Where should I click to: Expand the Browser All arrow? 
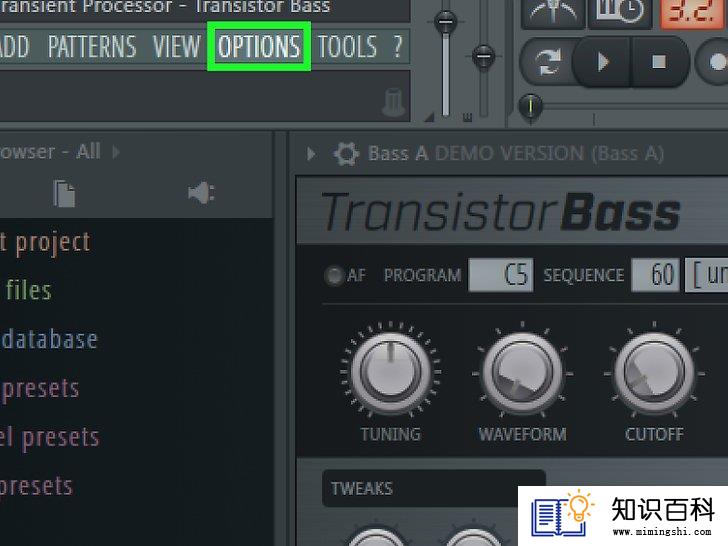click(116, 152)
